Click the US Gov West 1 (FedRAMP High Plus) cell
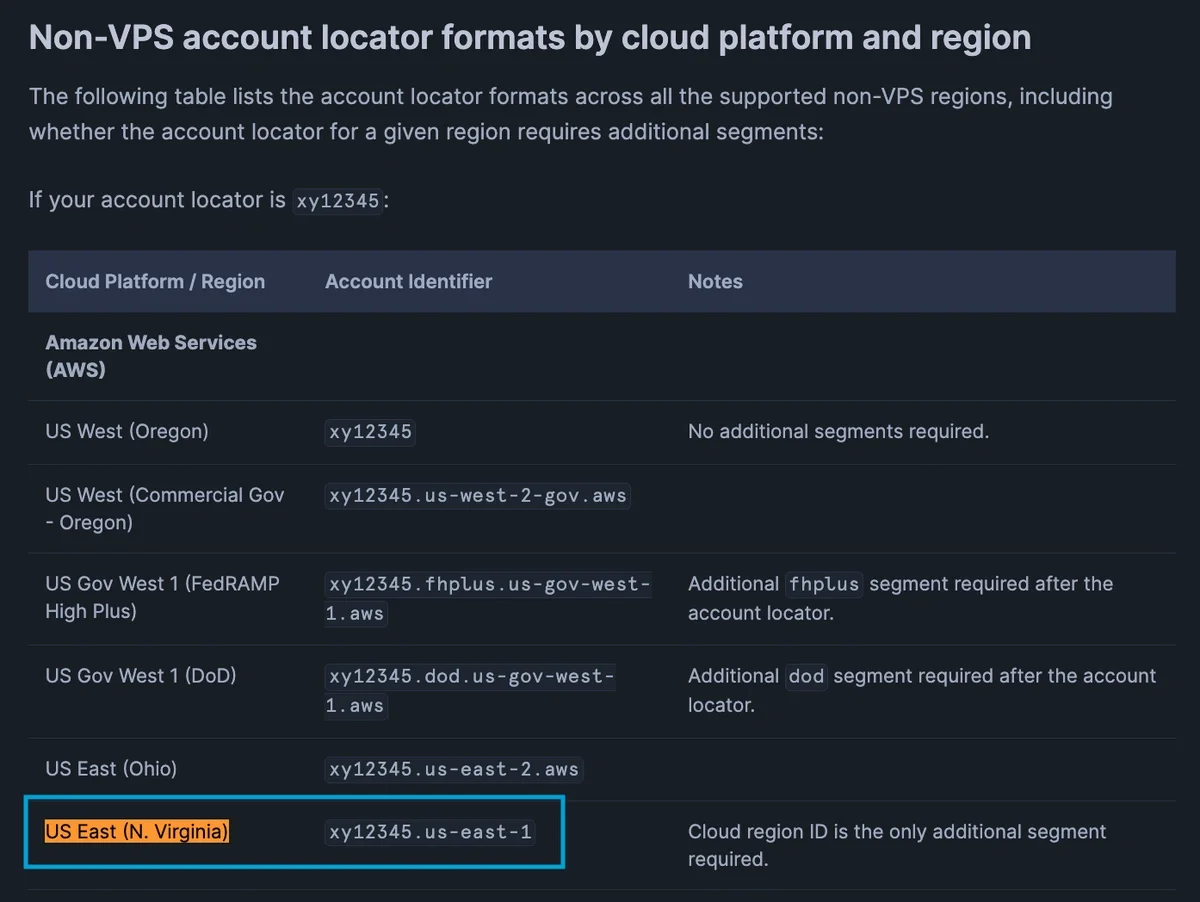Viewport: 1200px width, 902px height. [x=162, y=597]
